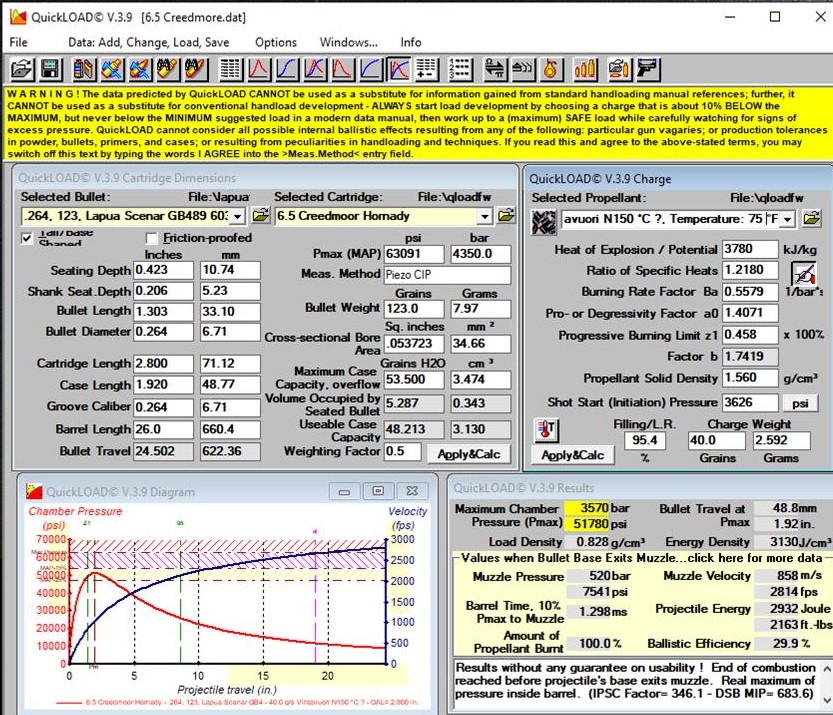Click the Propellant Solid Density field
Image resolution: width=833 pixels, height=715 pixels.
click(x=750, y=378)
